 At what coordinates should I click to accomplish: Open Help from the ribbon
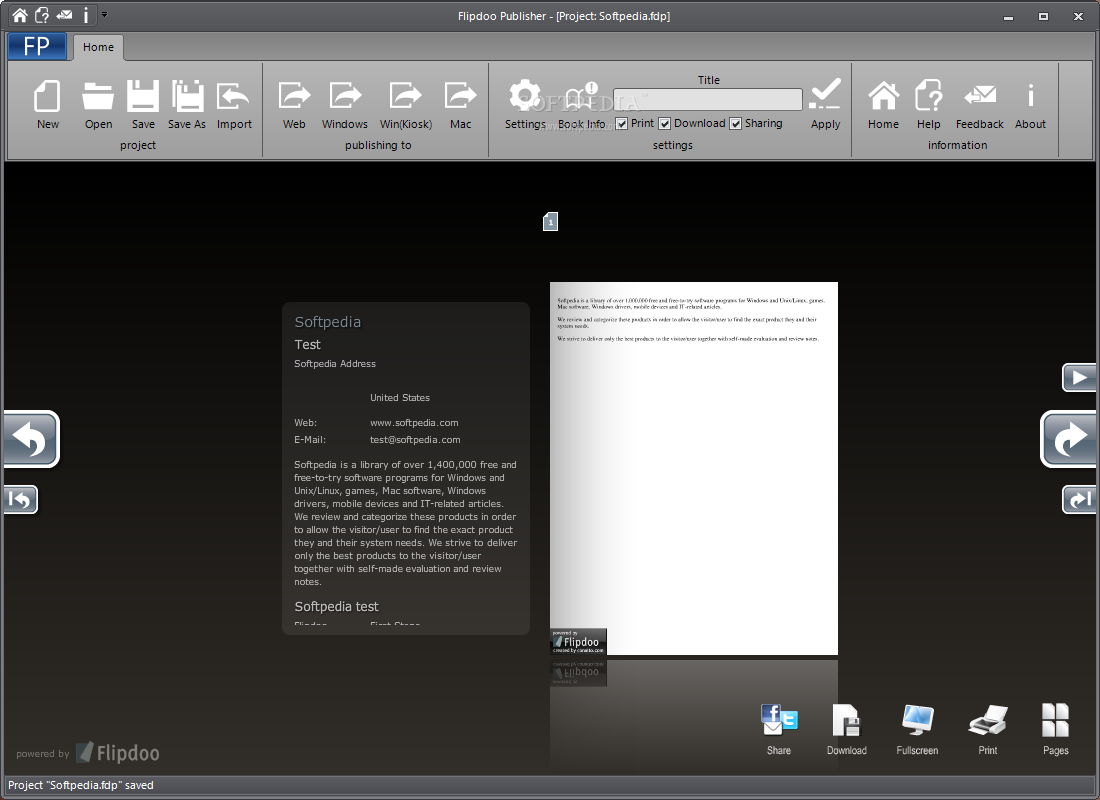coord(928,104)
